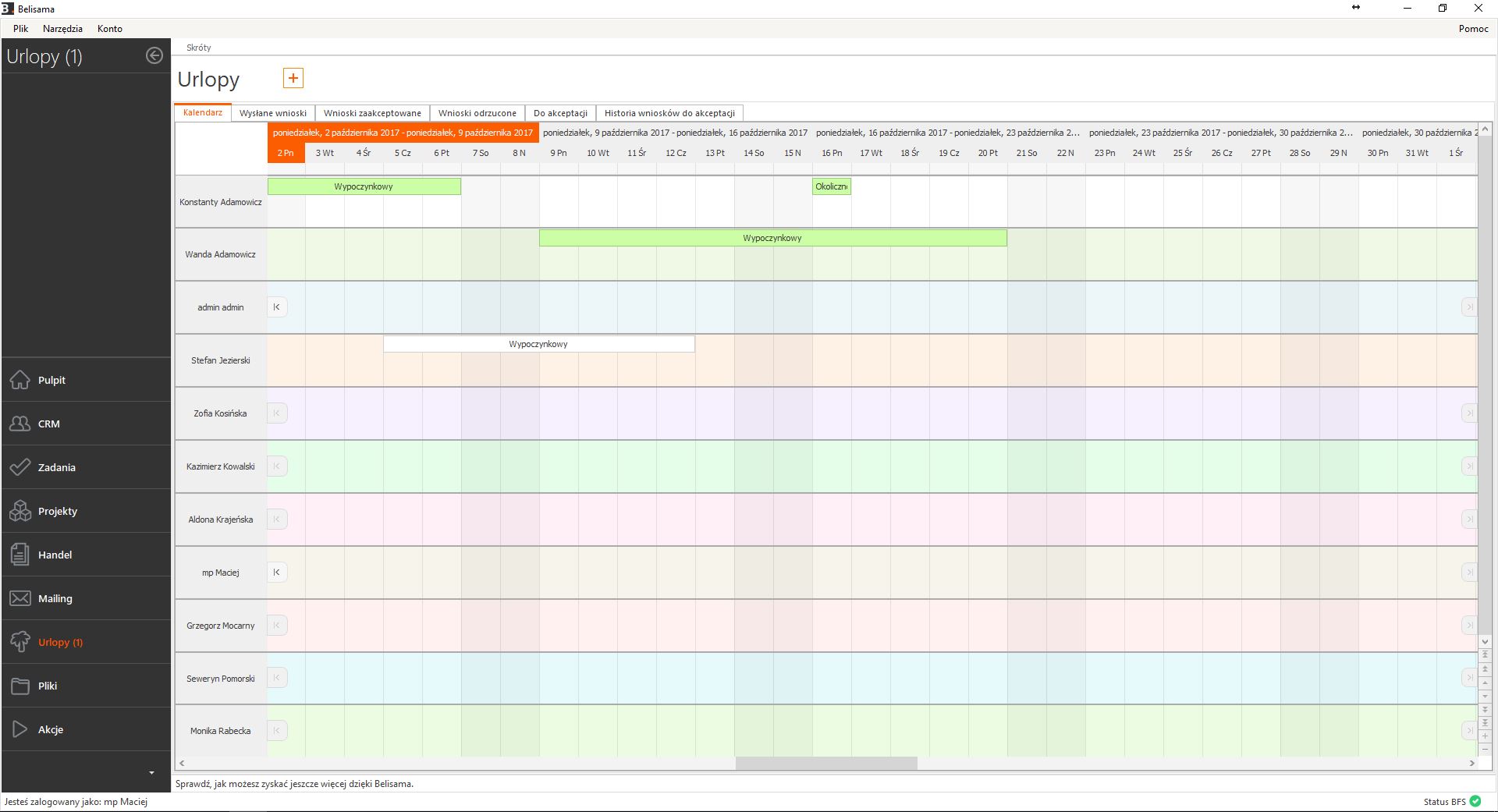Open Pulpit from the sidebar
Viewport: 1498px width, 812px height.
pos(51,380)
